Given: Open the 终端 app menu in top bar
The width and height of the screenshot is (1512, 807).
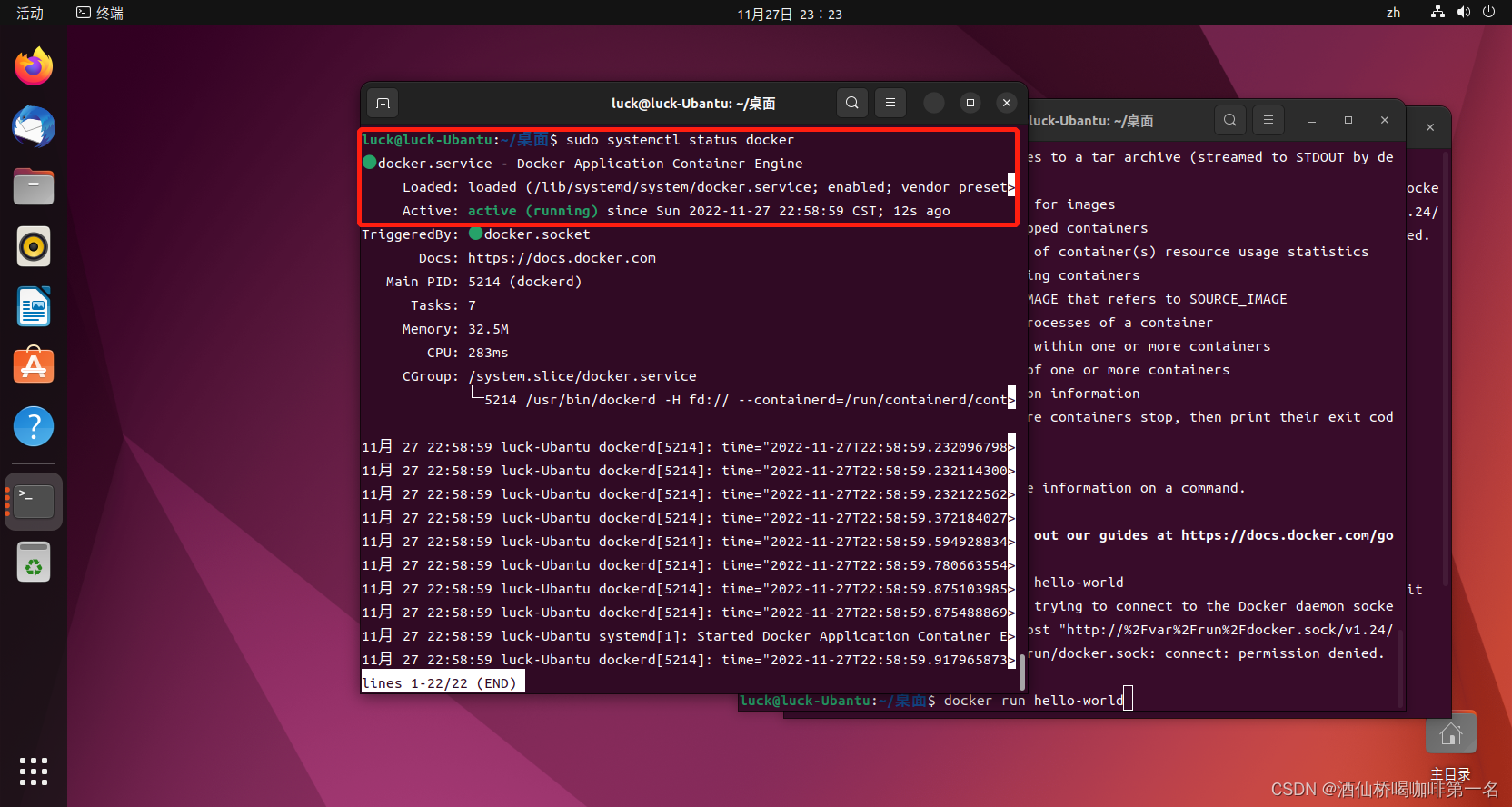Looking at the screenshot, I should [100, 13].
